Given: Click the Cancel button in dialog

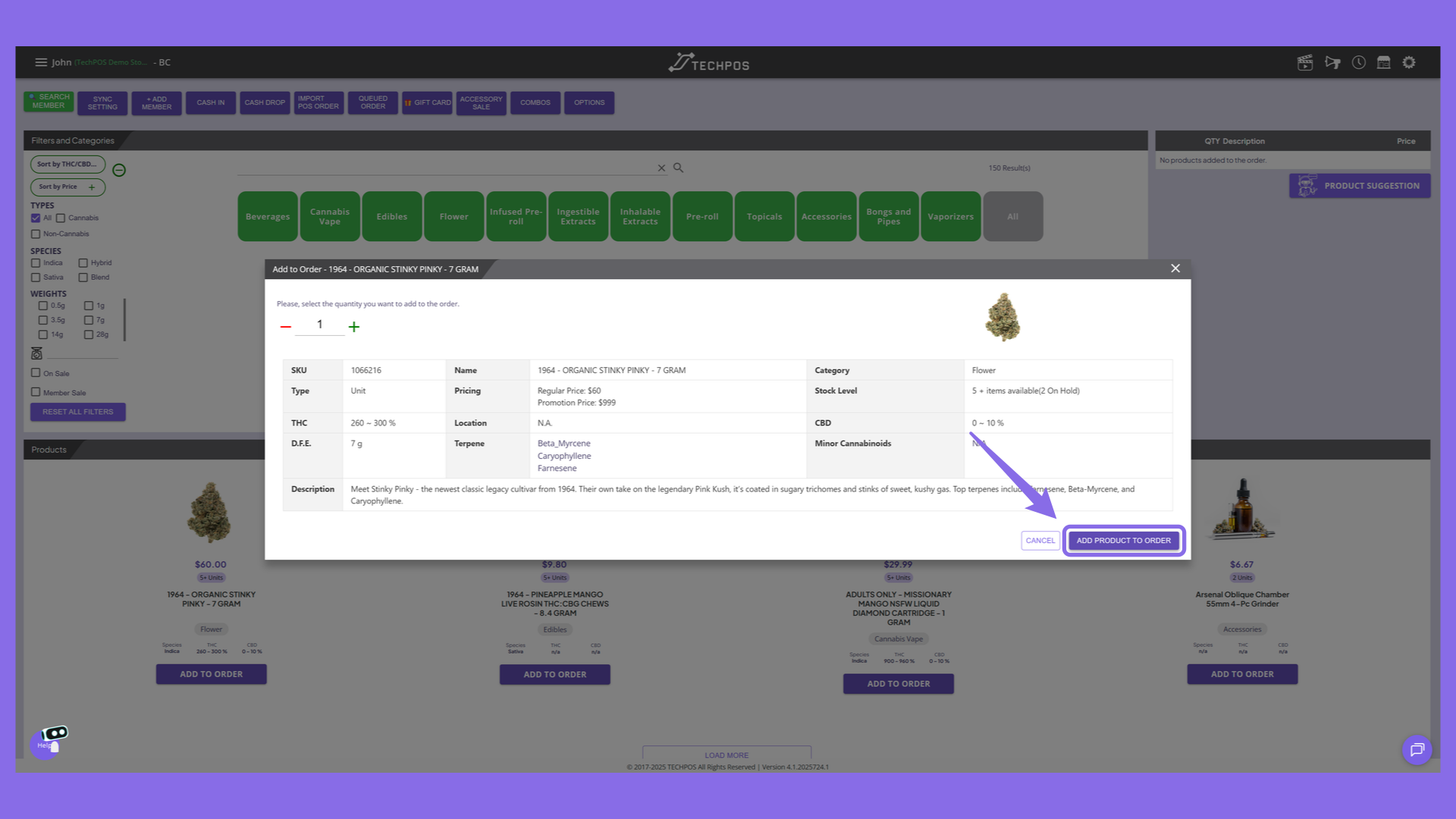Looking at the screenshot, I should [1040, 541].
